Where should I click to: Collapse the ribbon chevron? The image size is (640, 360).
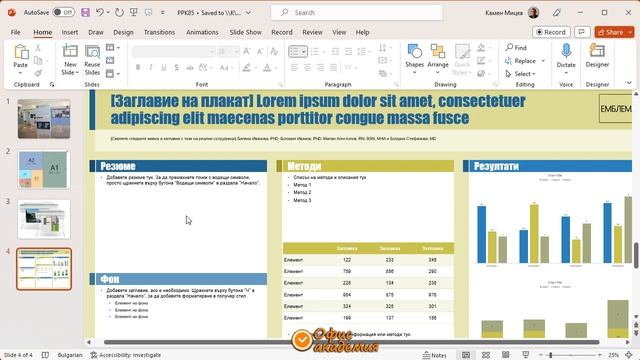pyautogui.click(x=629, y=83)
